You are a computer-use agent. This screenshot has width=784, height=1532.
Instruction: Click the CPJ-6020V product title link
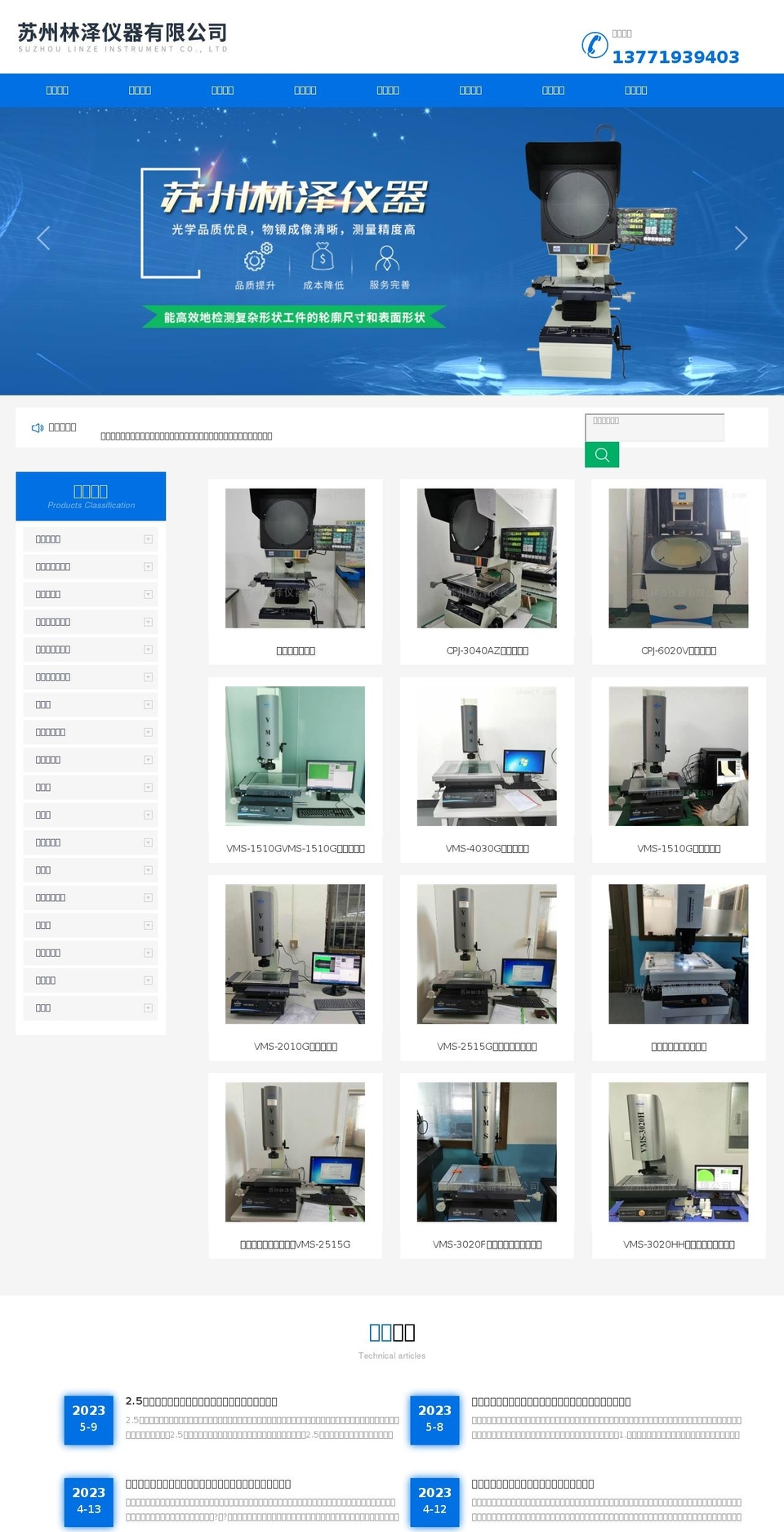point(679,651)
